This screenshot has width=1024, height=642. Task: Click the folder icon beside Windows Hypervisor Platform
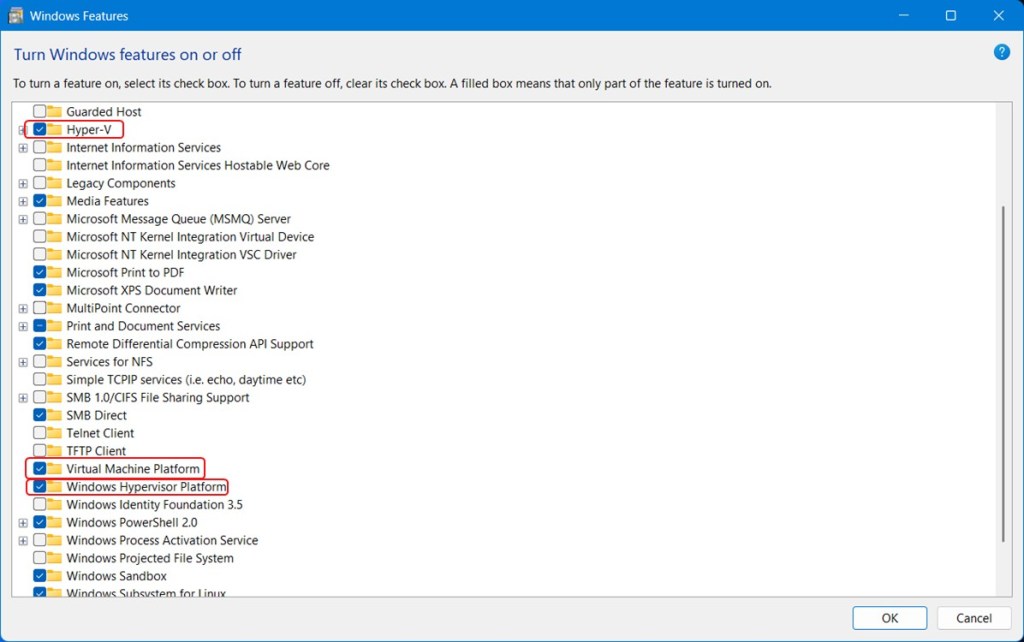coord(54,486)
